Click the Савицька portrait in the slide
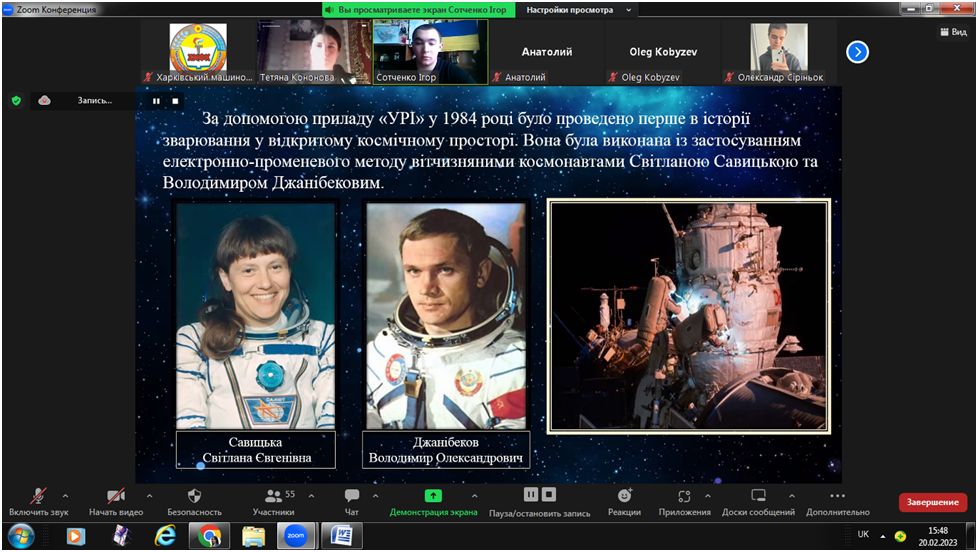978x552 pixels. pyautogui.click(x=256, y=315)
